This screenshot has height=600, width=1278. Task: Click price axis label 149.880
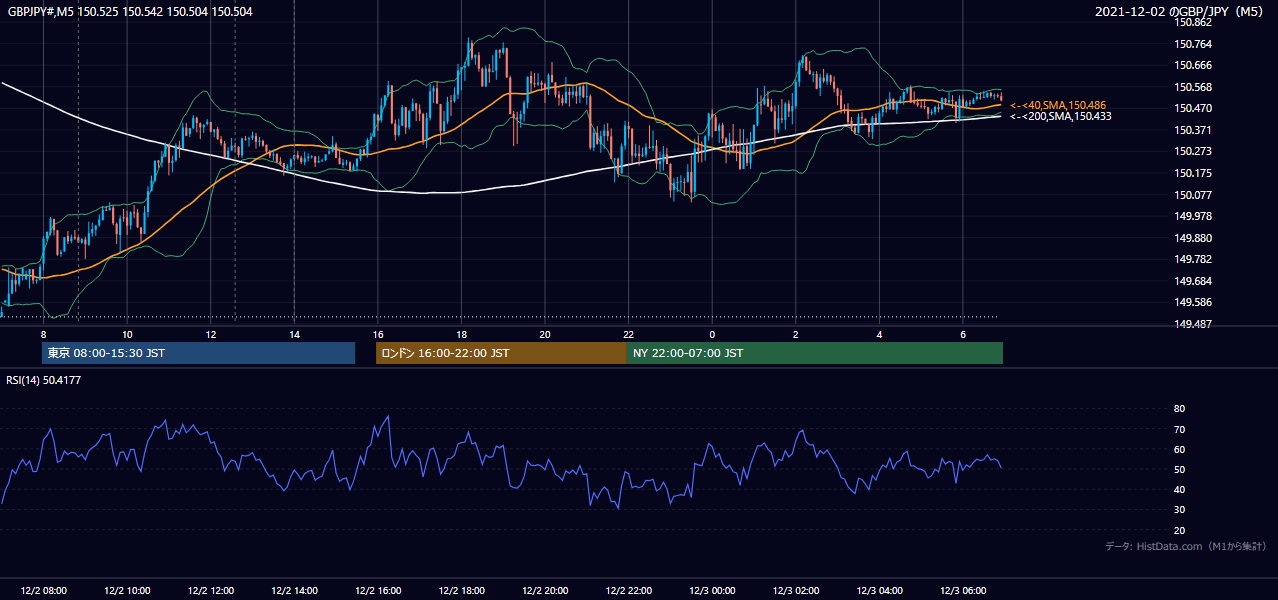1192,238
